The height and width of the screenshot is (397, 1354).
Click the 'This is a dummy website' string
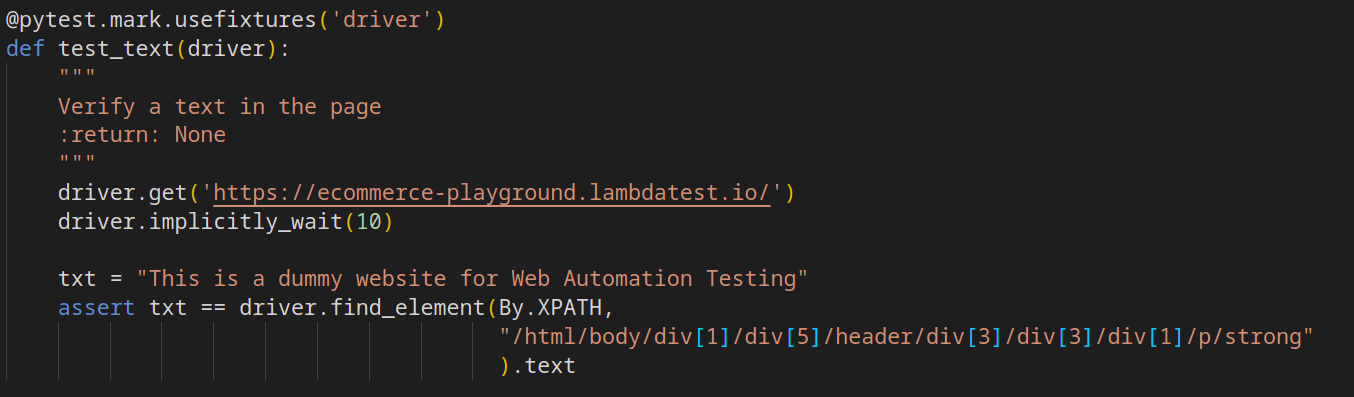pyautogui.click(x=473, y=278)
